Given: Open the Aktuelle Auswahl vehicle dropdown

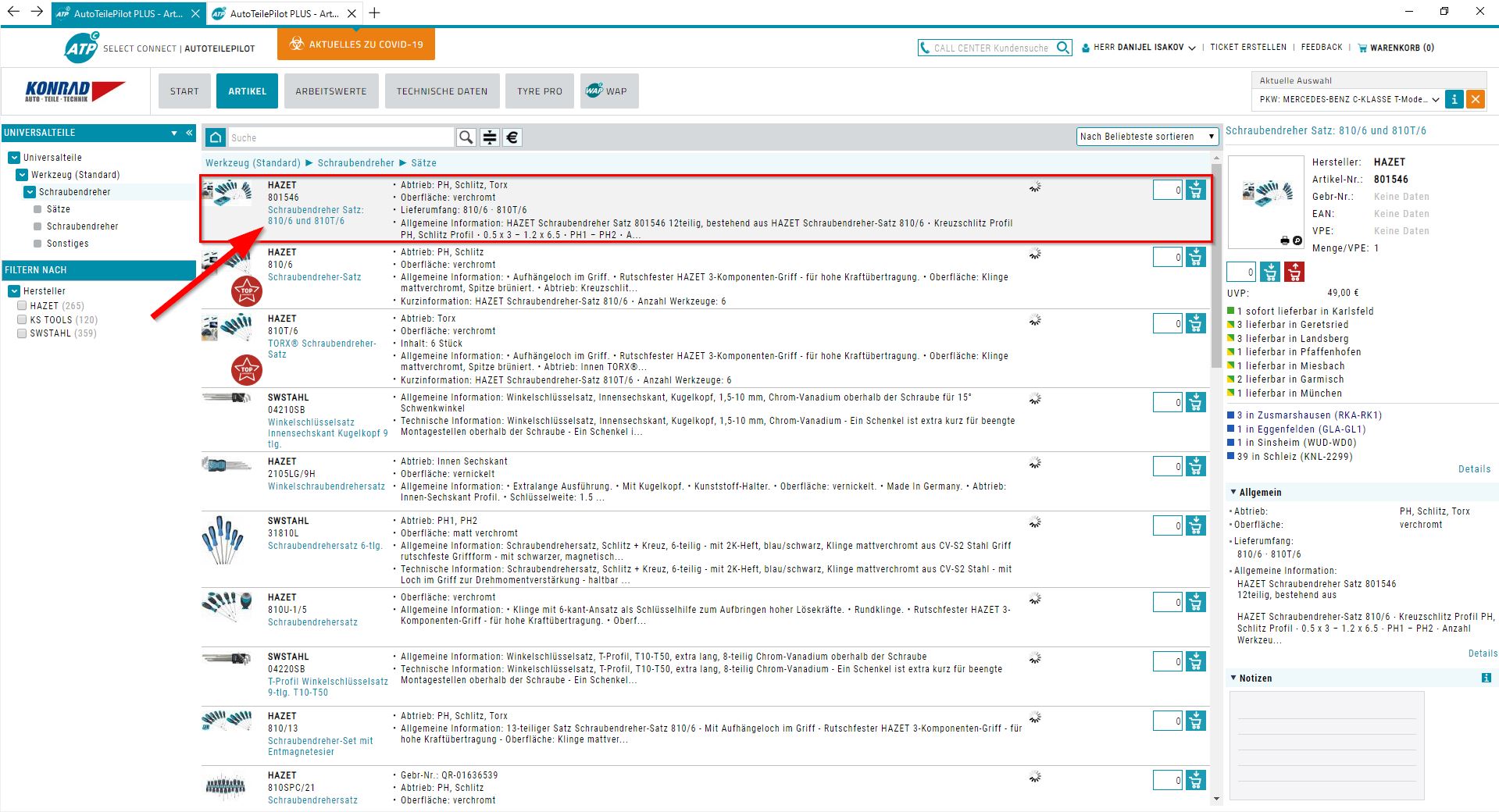Looking at the screenshot, I should tap(1348, 99).
